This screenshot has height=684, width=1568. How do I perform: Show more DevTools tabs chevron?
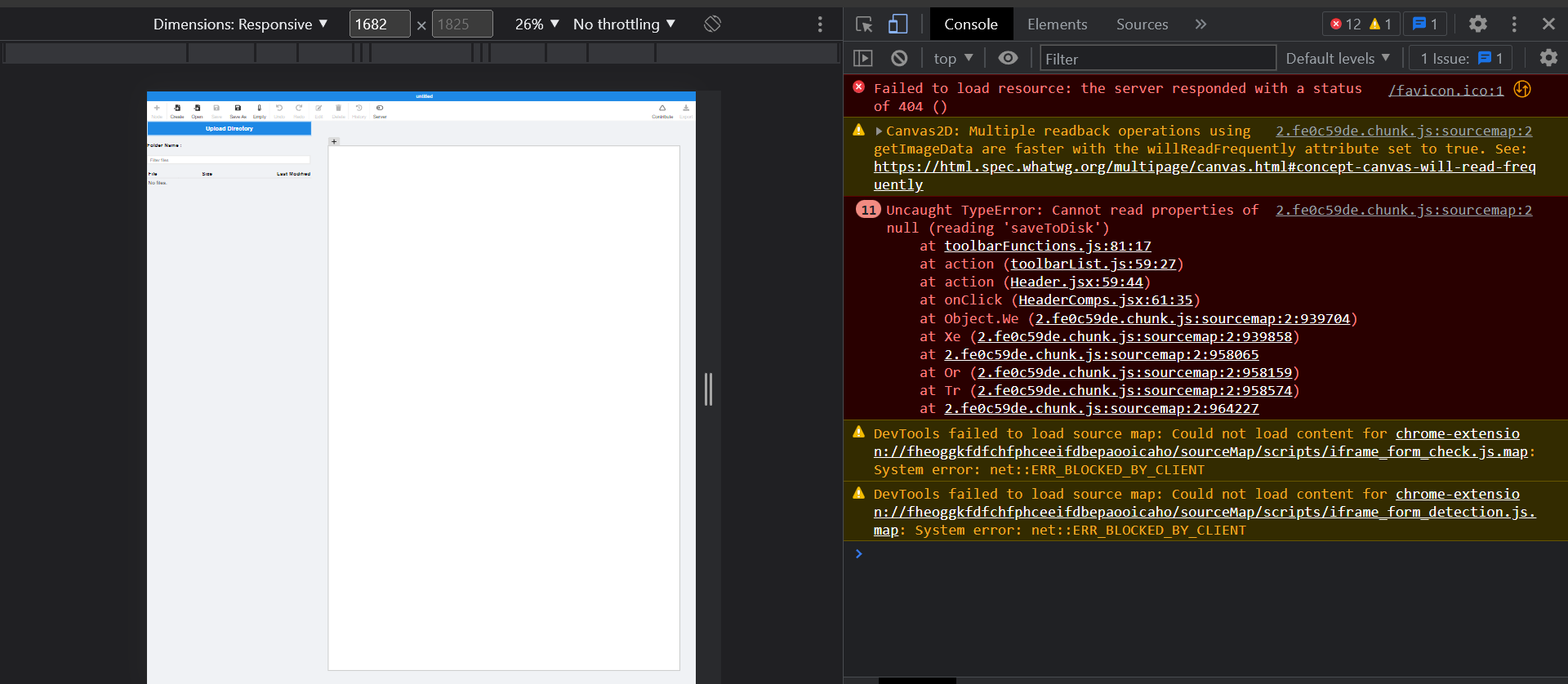point(1200,24)
